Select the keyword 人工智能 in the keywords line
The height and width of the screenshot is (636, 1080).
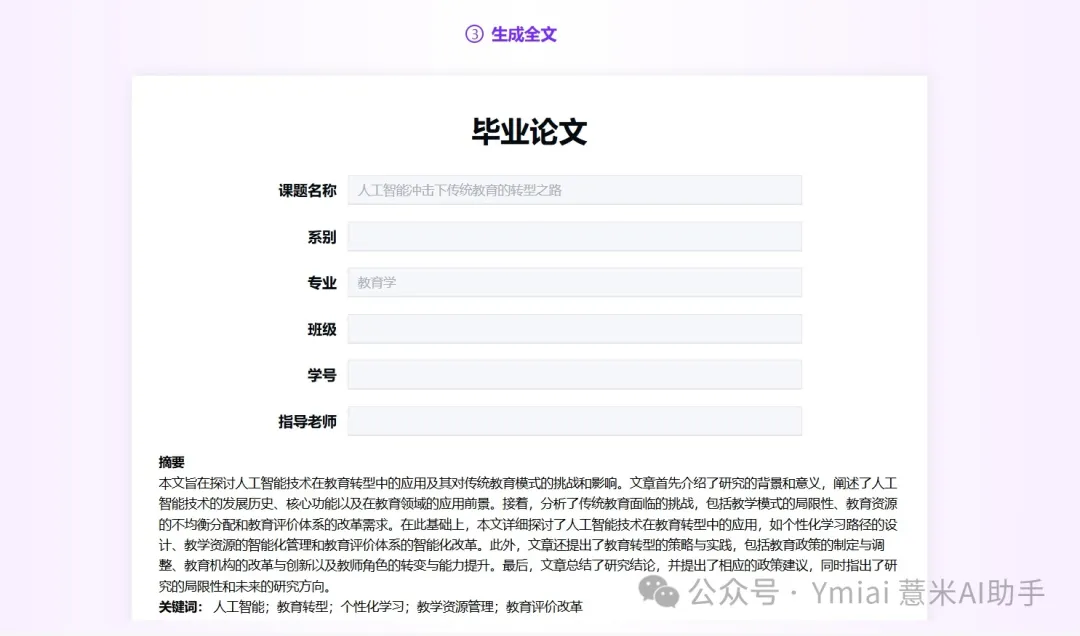click(236, 605)
